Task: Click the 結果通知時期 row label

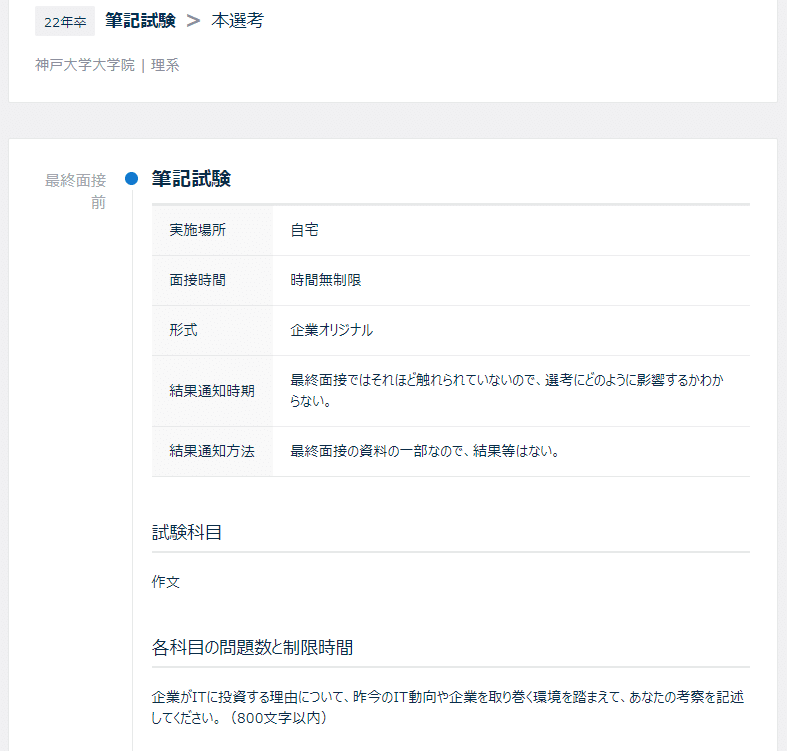Action: [x=212, y=391]
